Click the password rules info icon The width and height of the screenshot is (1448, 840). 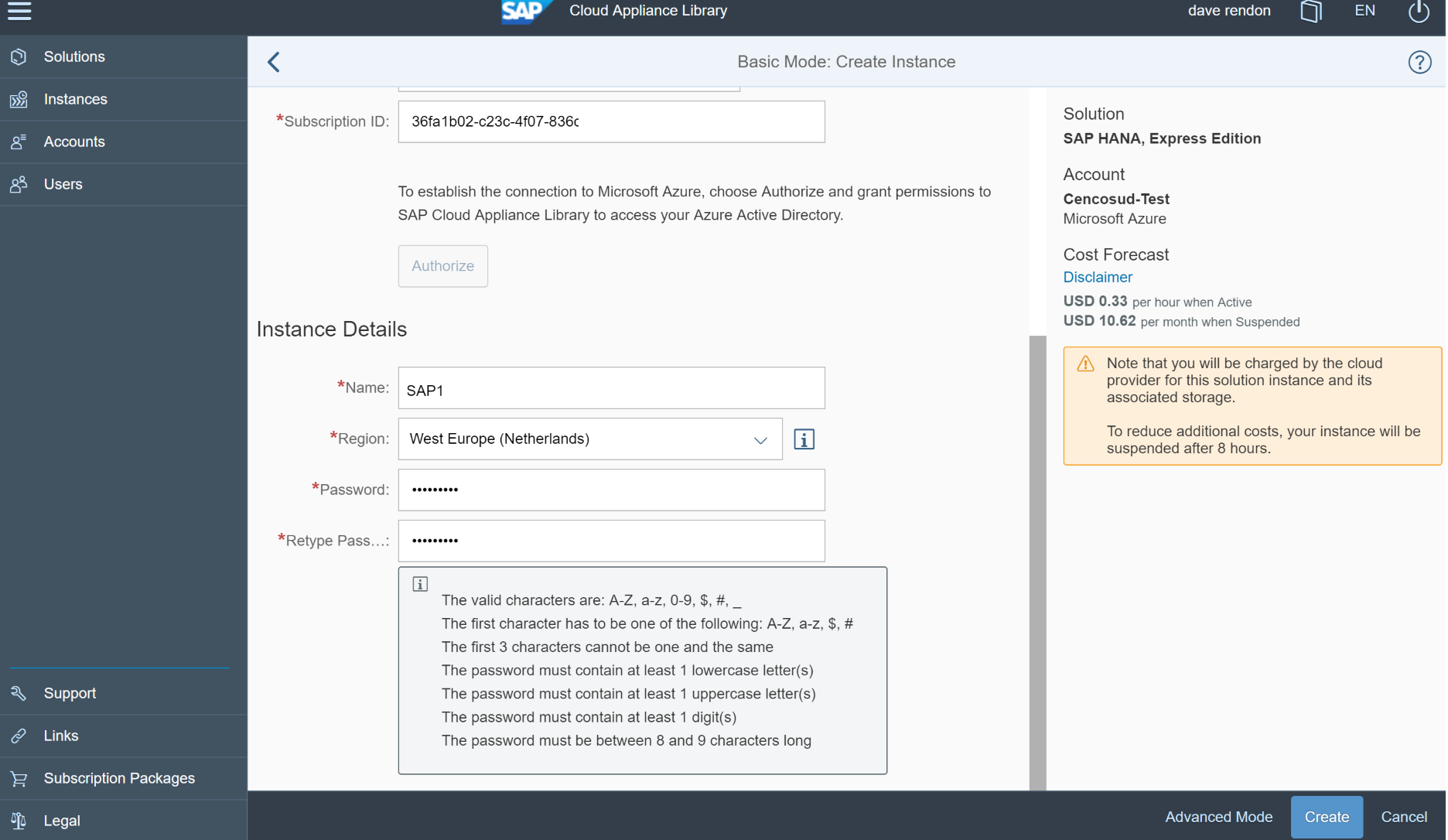coord(420,584)
